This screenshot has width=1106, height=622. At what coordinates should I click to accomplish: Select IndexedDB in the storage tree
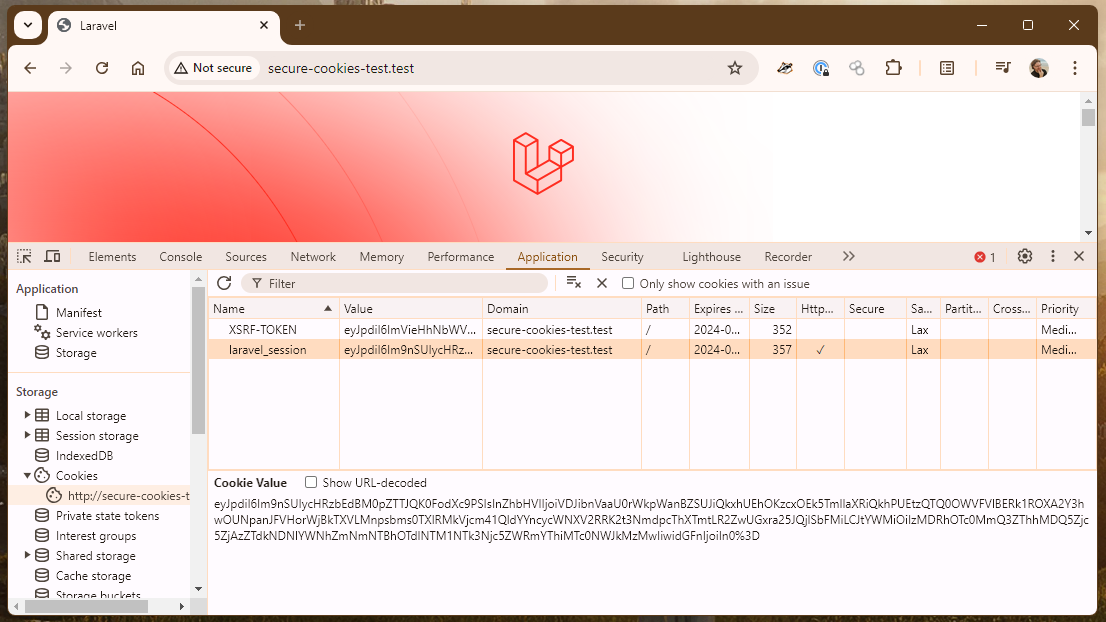pos(84,456)
